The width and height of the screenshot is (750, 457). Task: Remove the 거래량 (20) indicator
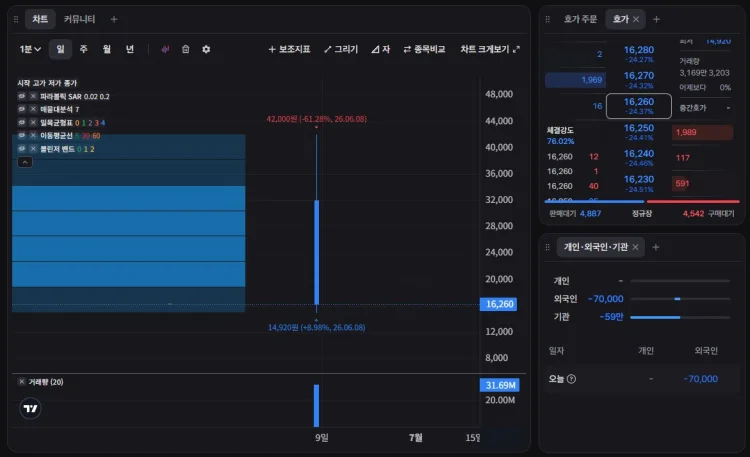(x=22, y=381)
